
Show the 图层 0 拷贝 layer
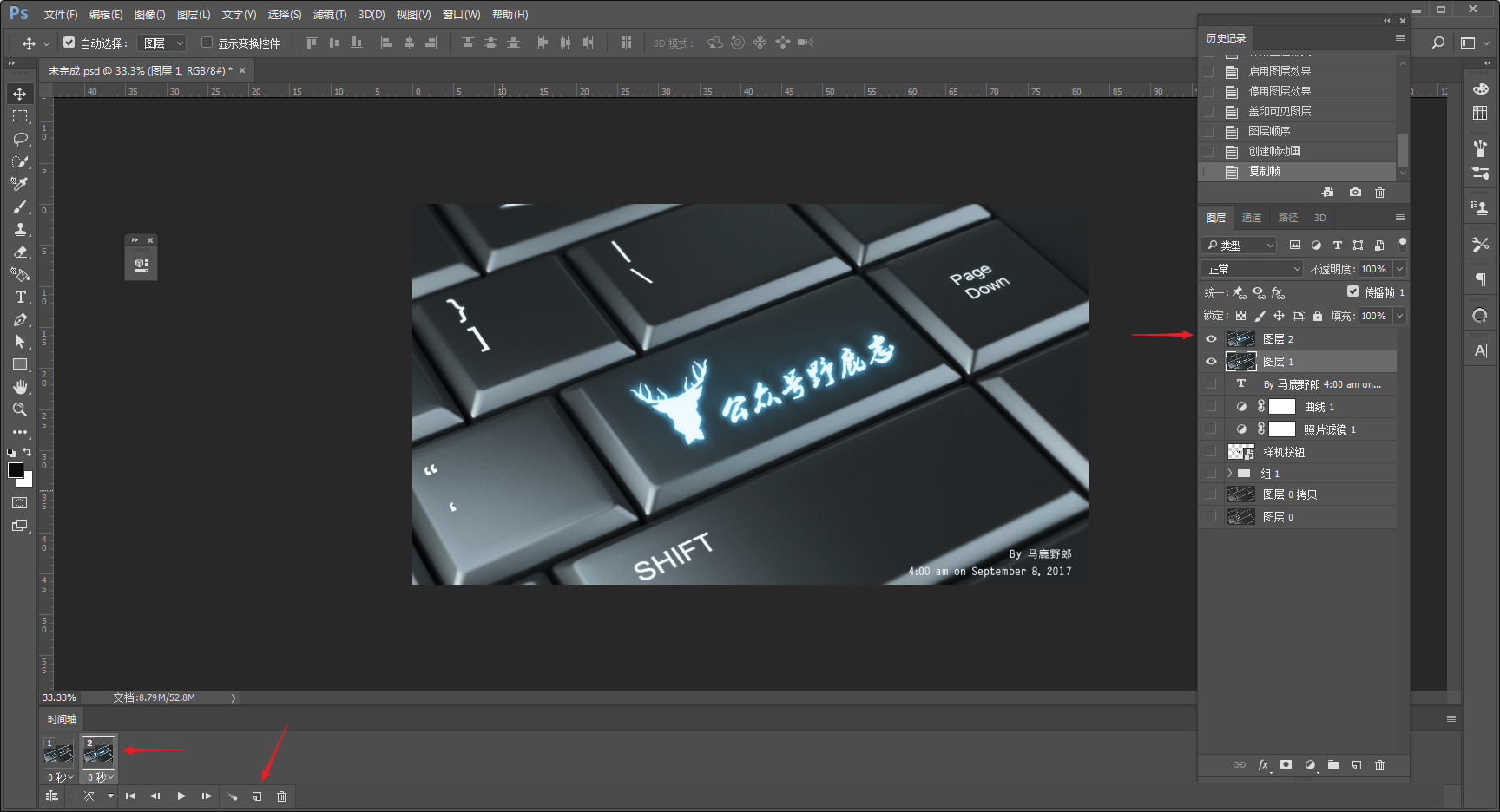click(x=1211, y=494)
